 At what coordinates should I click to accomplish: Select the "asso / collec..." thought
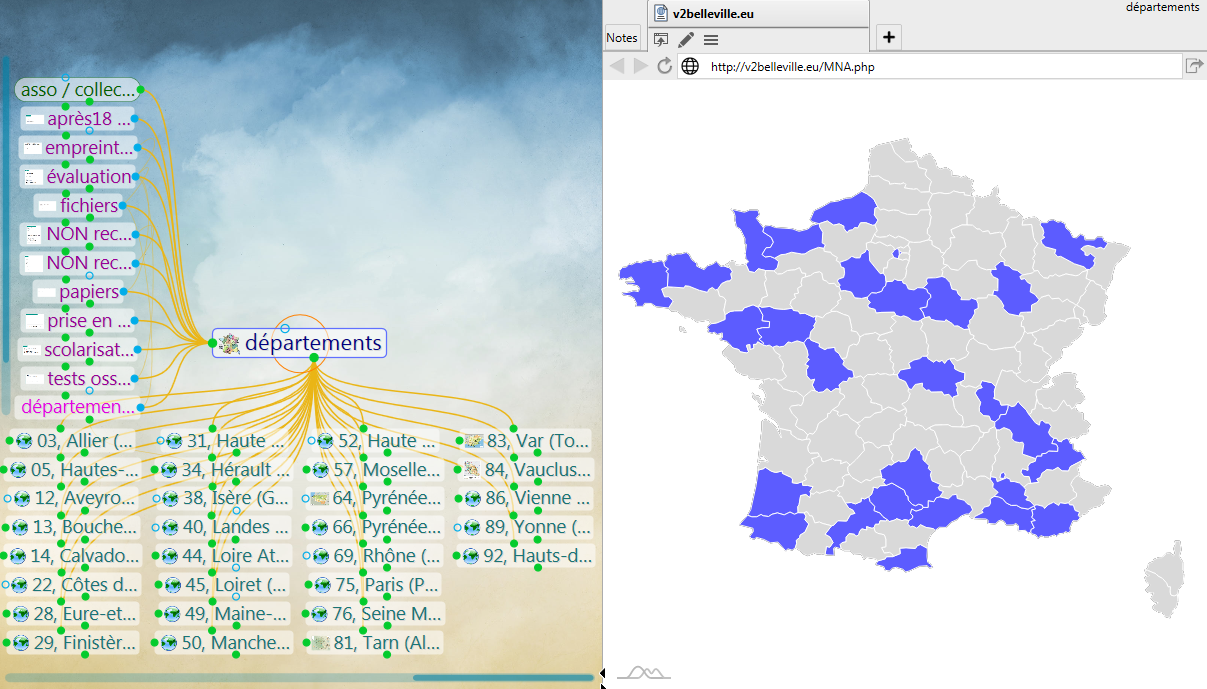(78, 90)
